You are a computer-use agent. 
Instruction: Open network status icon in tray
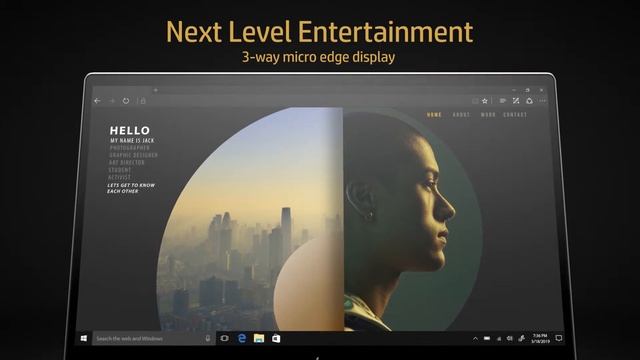pos(499,338)
